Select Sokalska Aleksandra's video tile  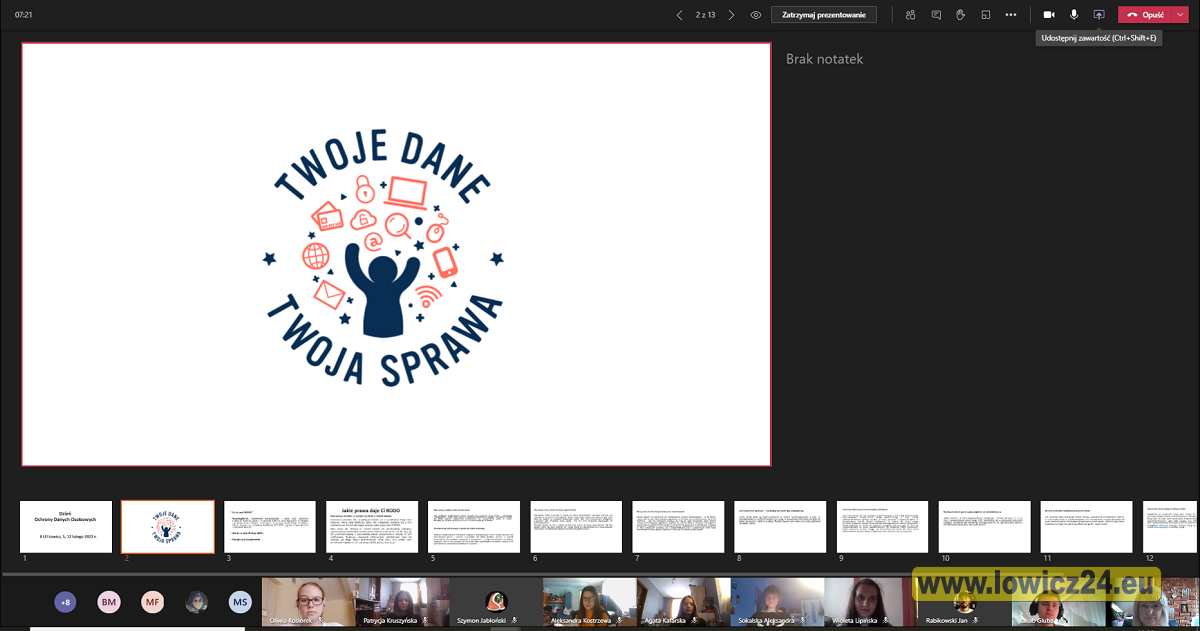pos(778,602)
